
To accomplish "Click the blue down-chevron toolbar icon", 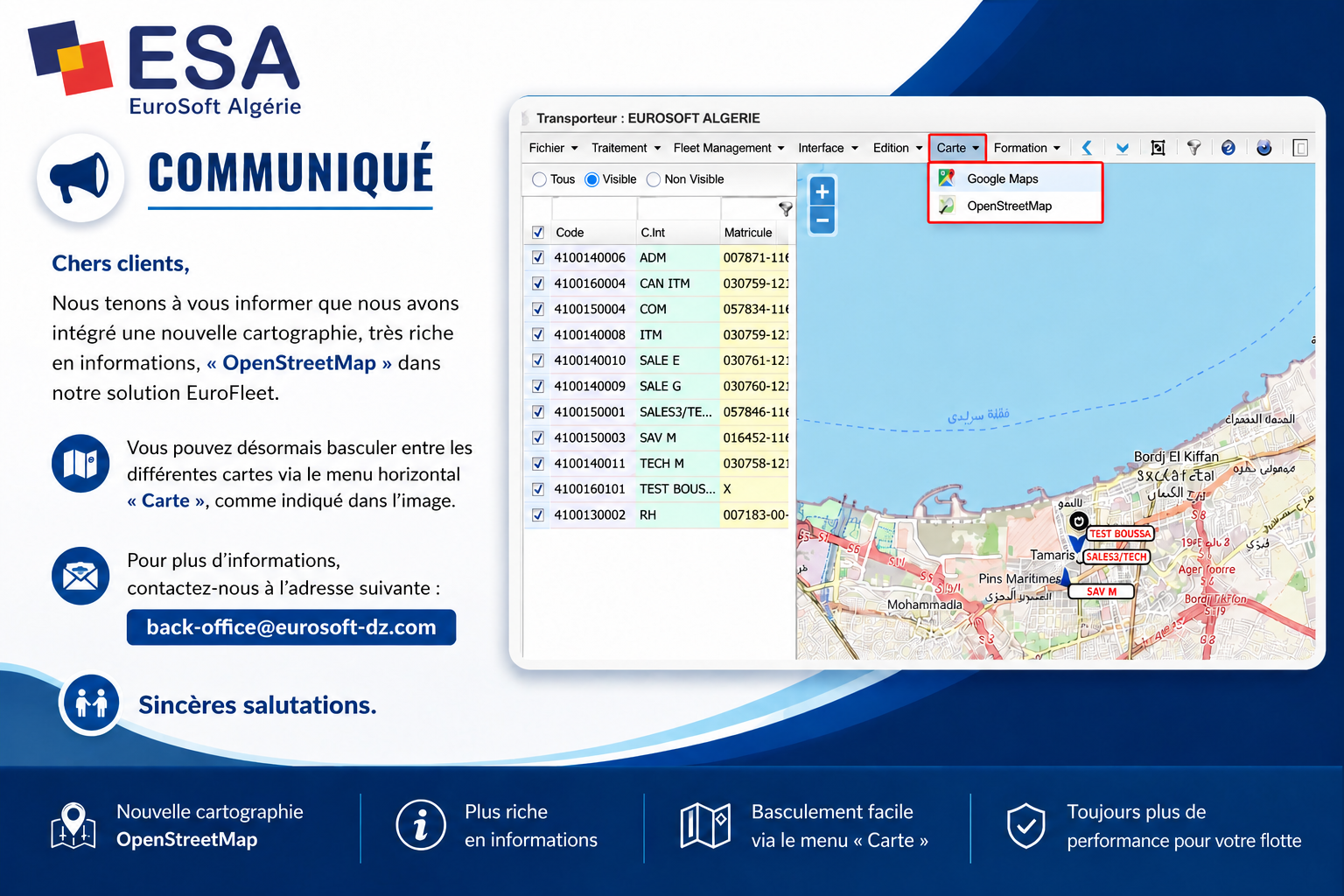I will click(1123, 148).
